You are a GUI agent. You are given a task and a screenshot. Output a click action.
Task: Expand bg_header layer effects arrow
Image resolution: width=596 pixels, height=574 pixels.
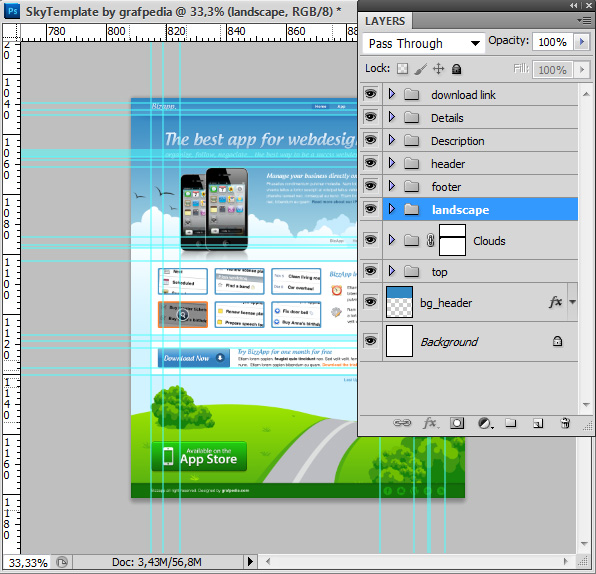[x=572, y=302]
